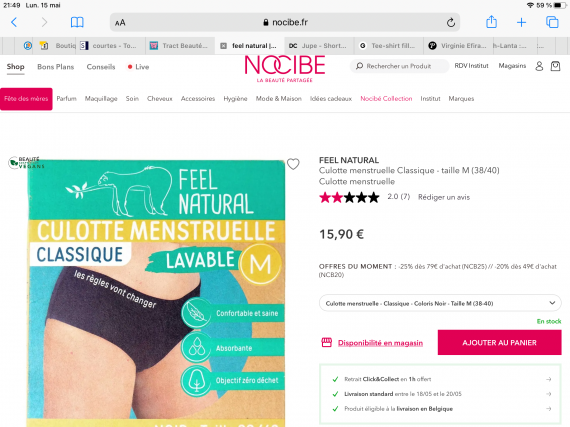Open the share sheet icon
This screenshot has width=570, height=427.
pyautogui.click(x=491, y=22)
